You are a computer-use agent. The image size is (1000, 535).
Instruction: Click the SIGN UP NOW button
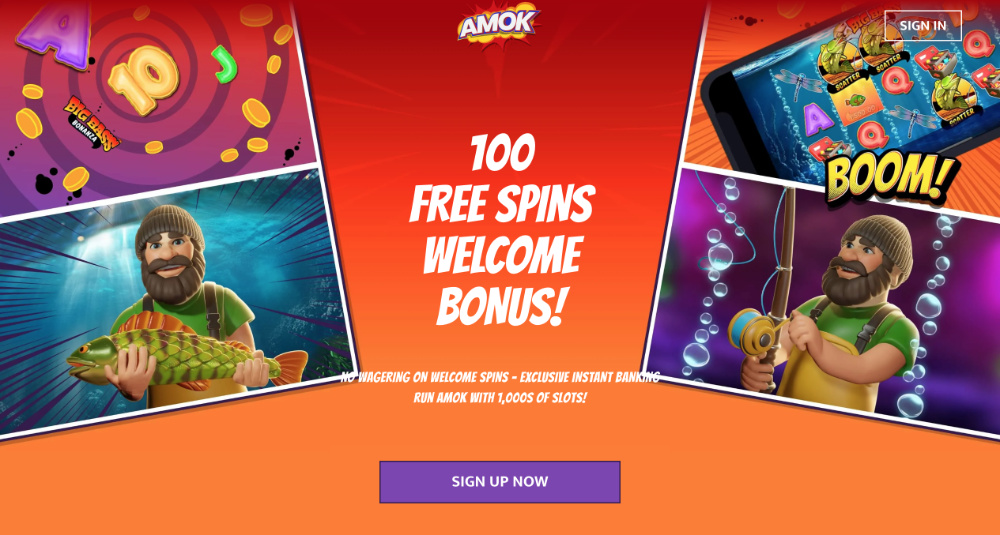point(499,481)
